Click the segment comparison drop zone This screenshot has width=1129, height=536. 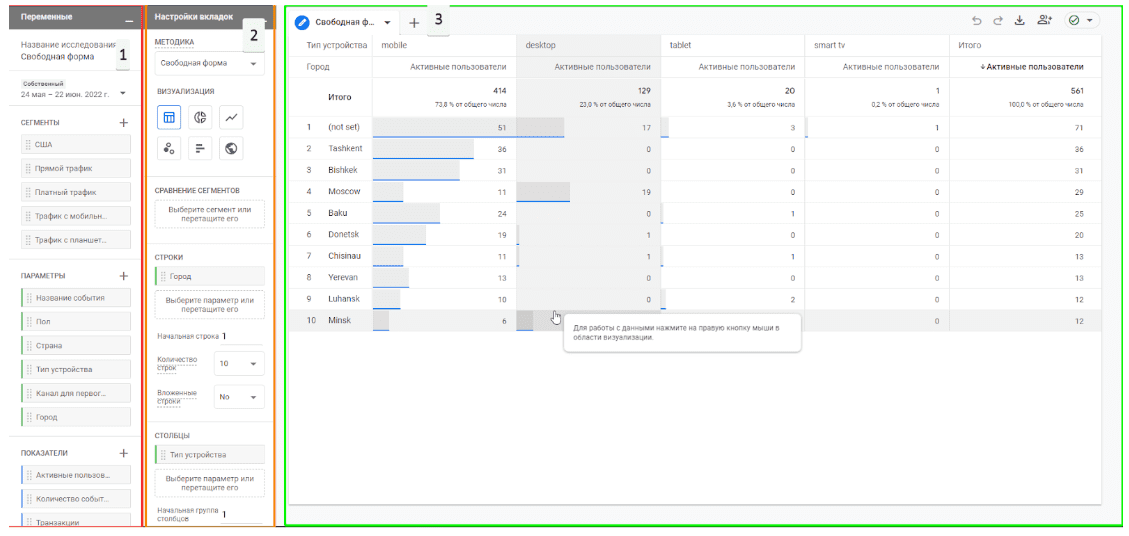[210, 214]
